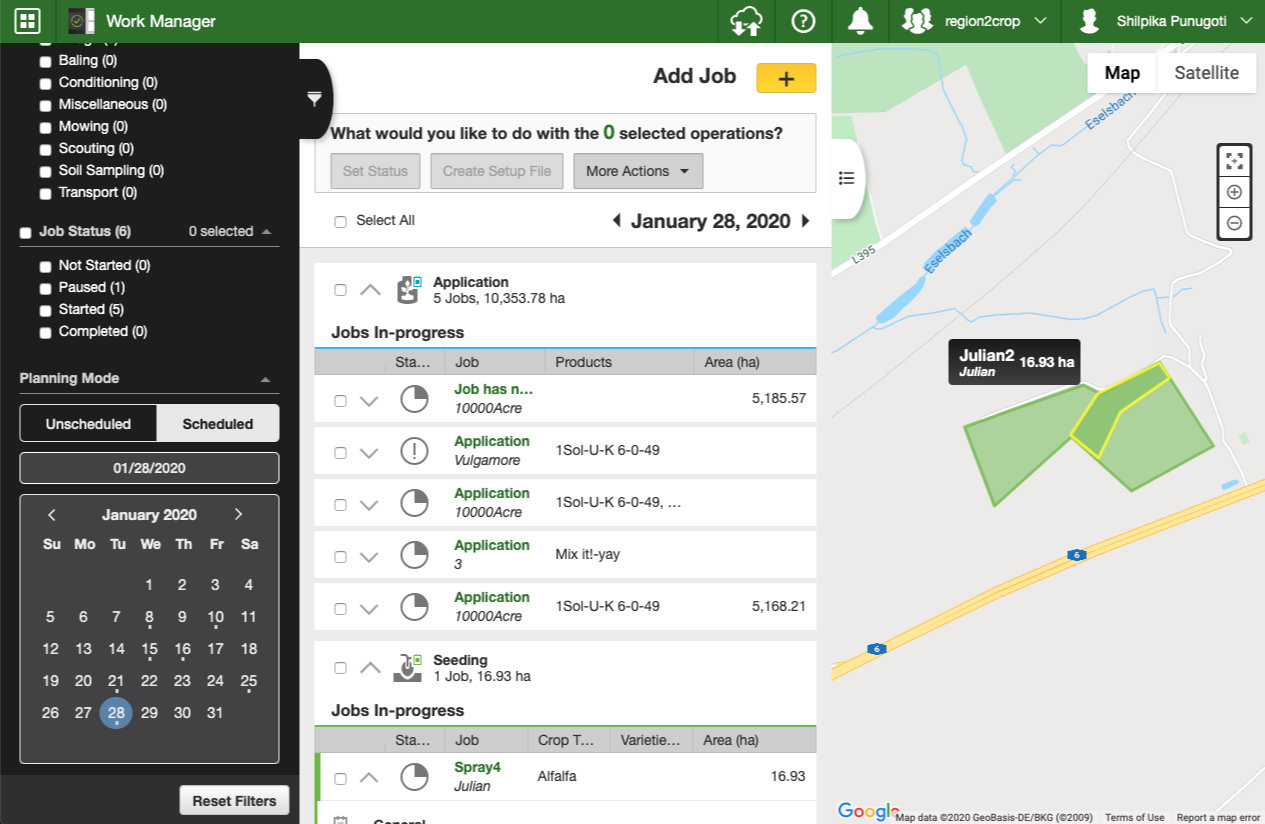The width and height of the screenshot is (1265, 824).
Task: Select the Unscheduled planning mode
Action: coord(88,424)
